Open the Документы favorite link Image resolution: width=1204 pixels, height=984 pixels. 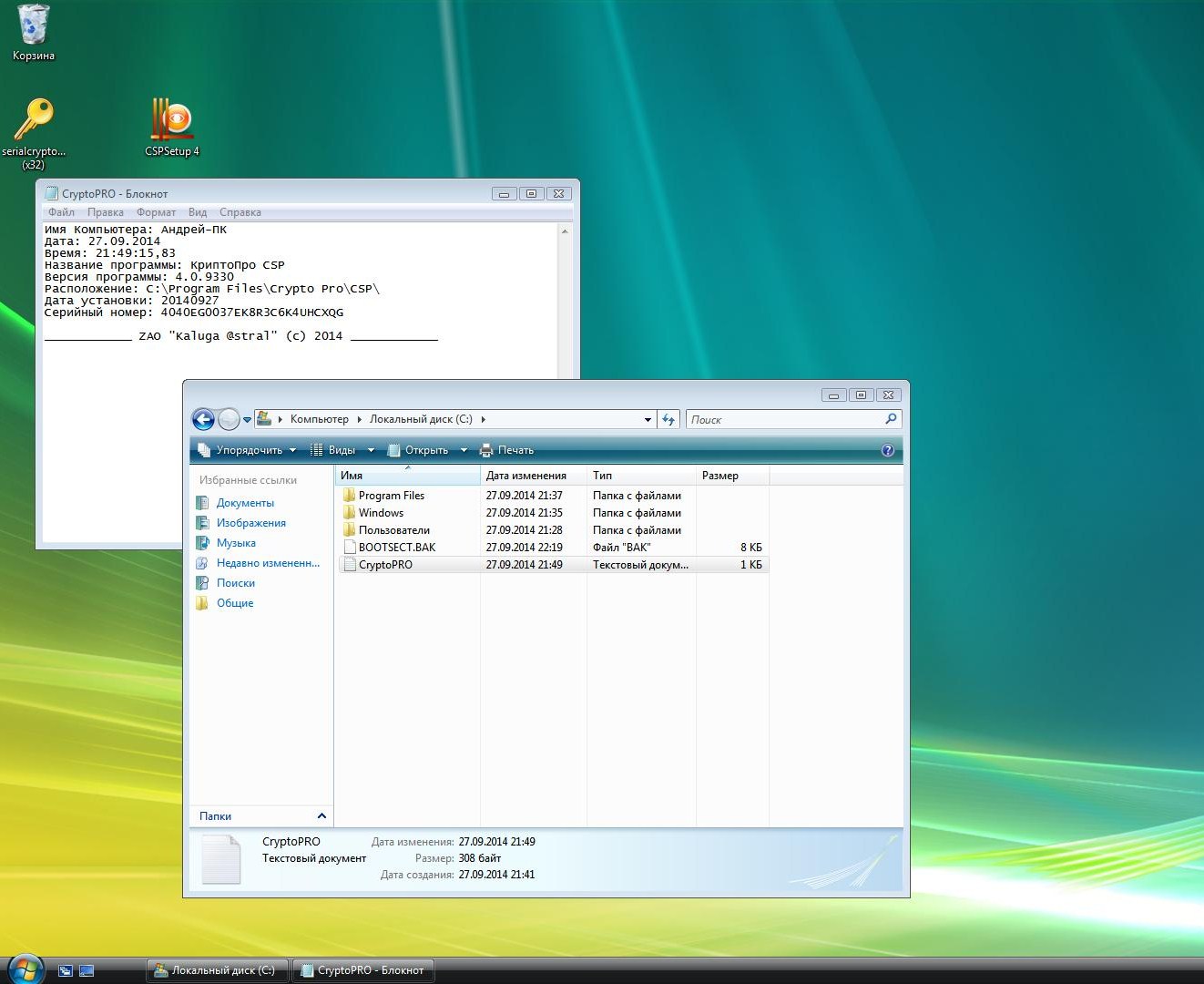point(244,503)
